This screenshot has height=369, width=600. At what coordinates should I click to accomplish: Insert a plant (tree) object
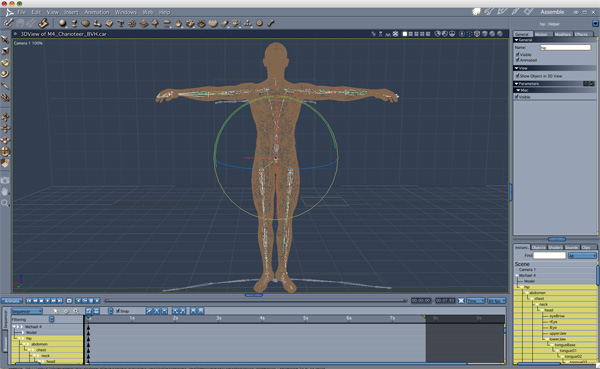[x=155, y=23]
